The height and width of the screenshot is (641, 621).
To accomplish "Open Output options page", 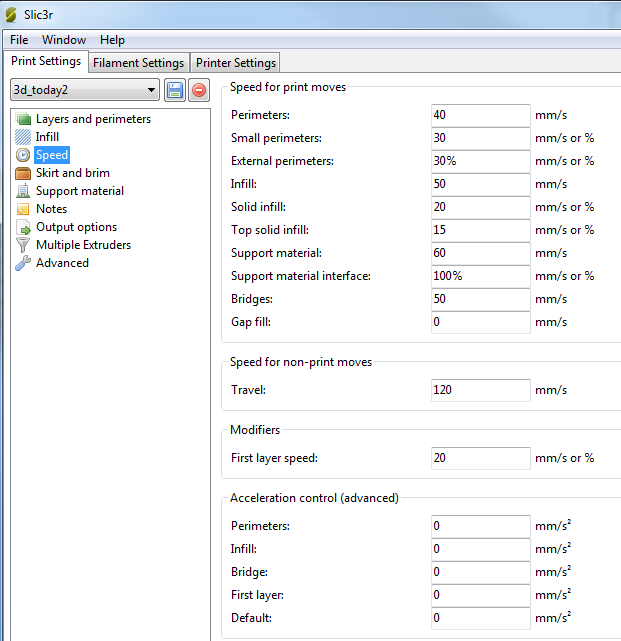I will click(x=76, y=227).
